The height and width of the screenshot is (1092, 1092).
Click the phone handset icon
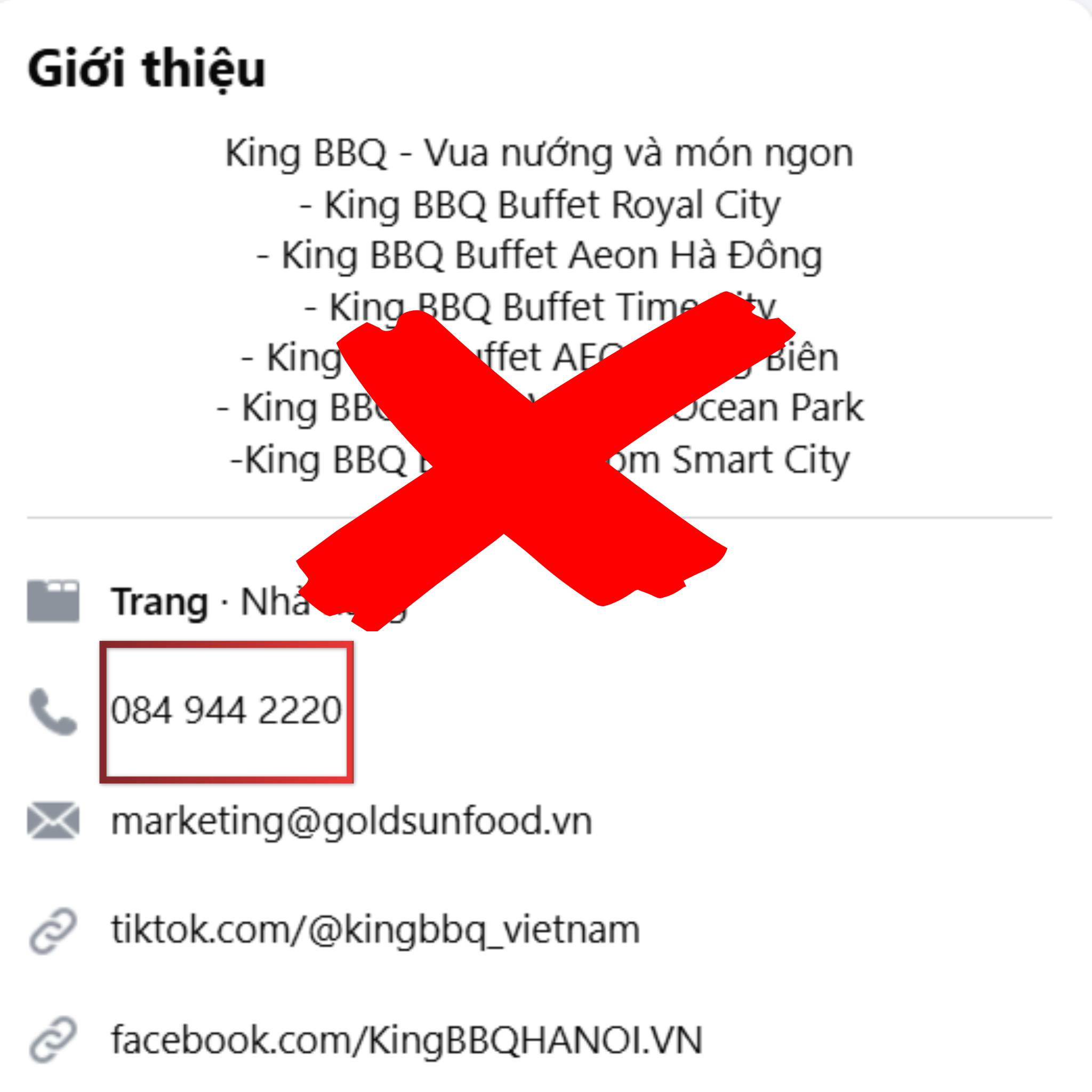[x=53, y=712]
